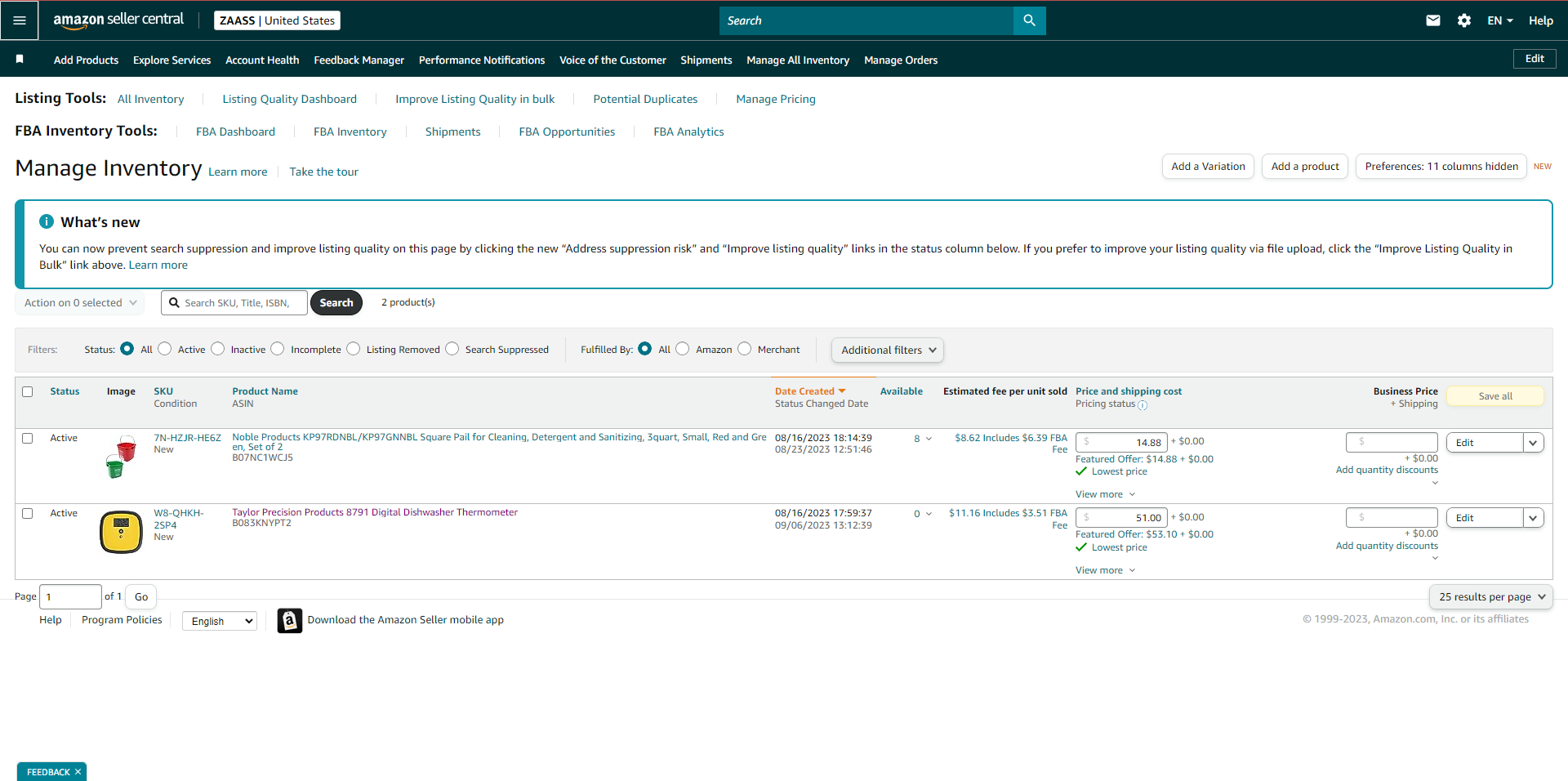Select the Status All radio button
1568x781 pixels.
(127, 349)
